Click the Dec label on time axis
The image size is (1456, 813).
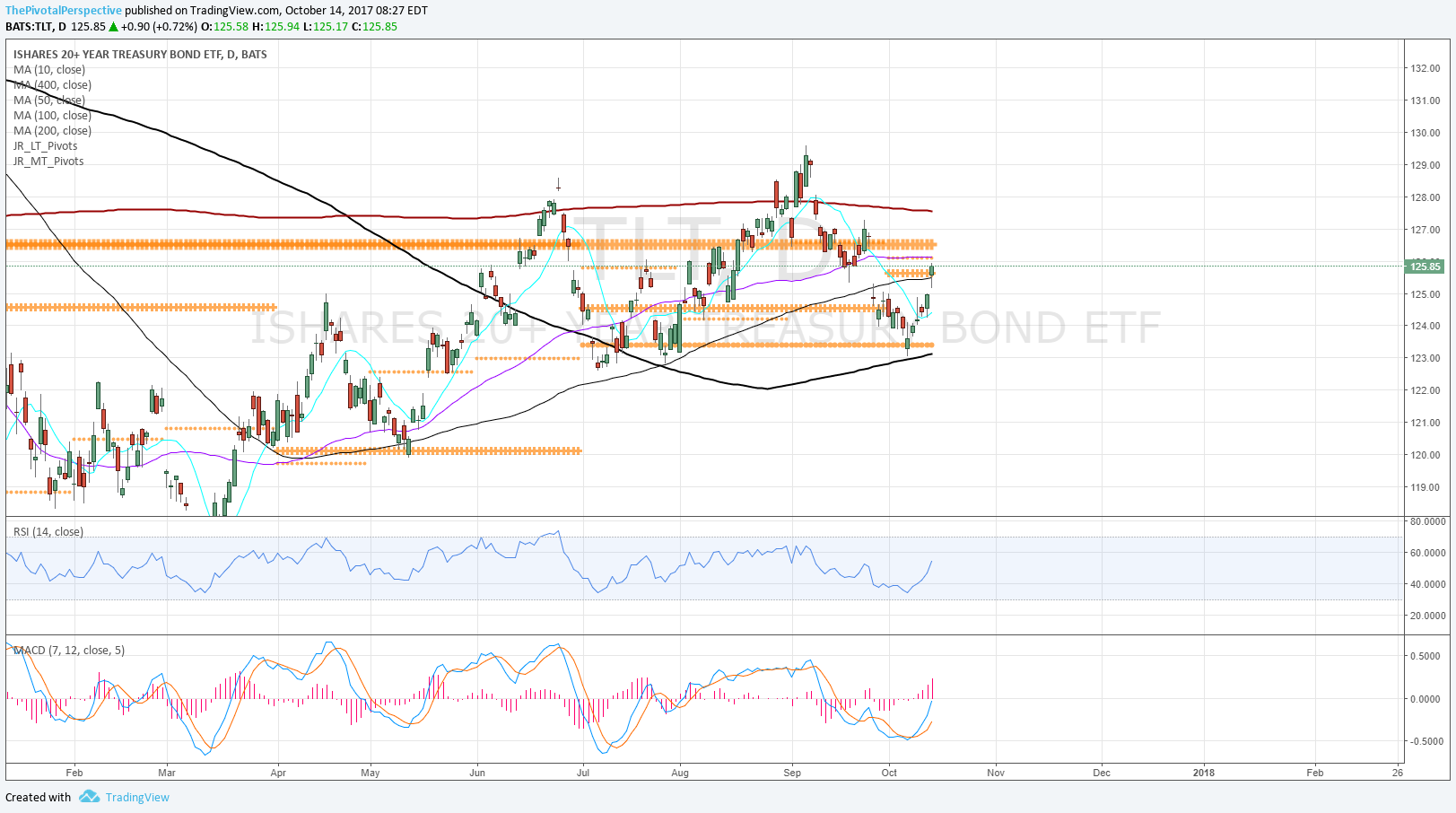pos(1102,772)
